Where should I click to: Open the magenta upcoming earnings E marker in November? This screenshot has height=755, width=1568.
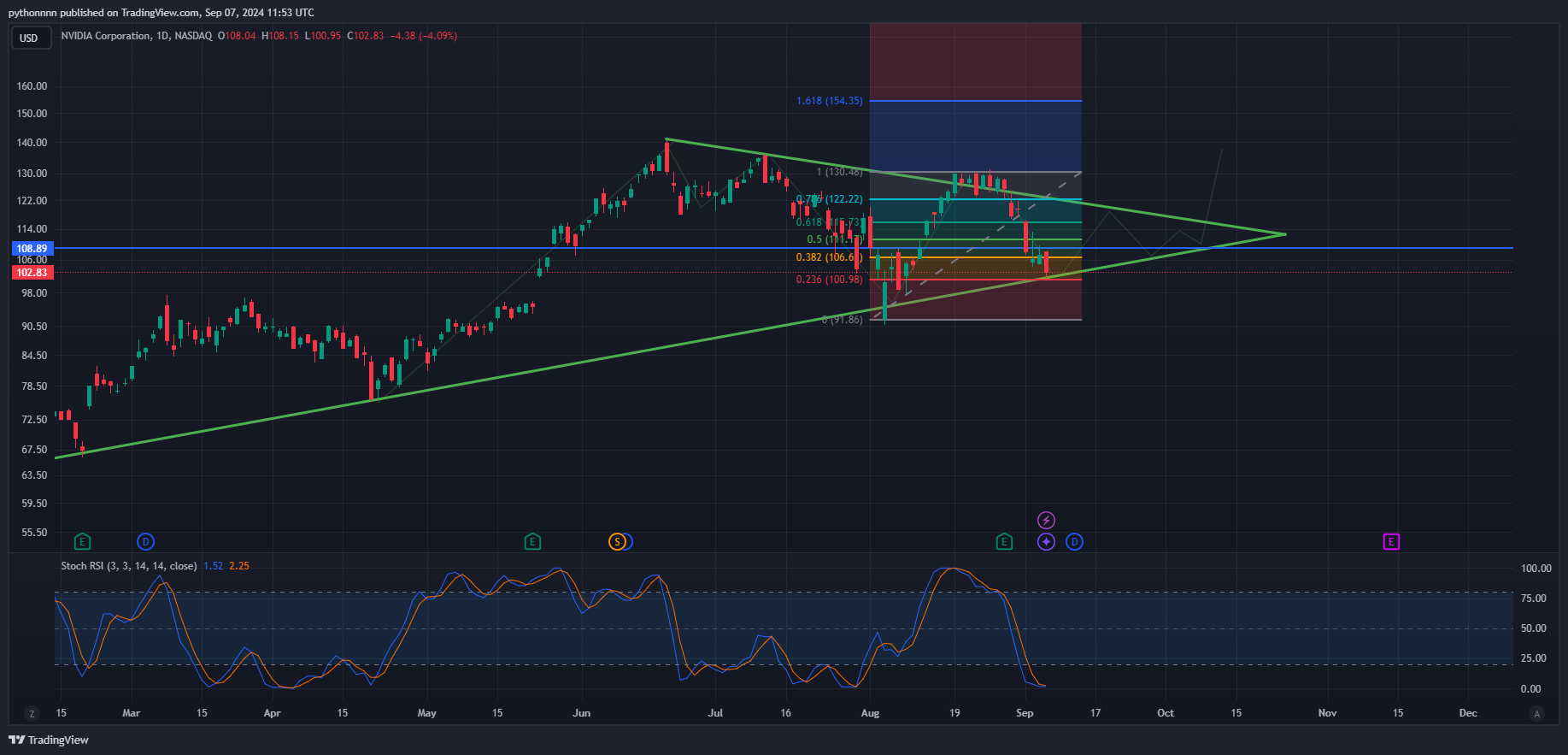coord(1391,541)
